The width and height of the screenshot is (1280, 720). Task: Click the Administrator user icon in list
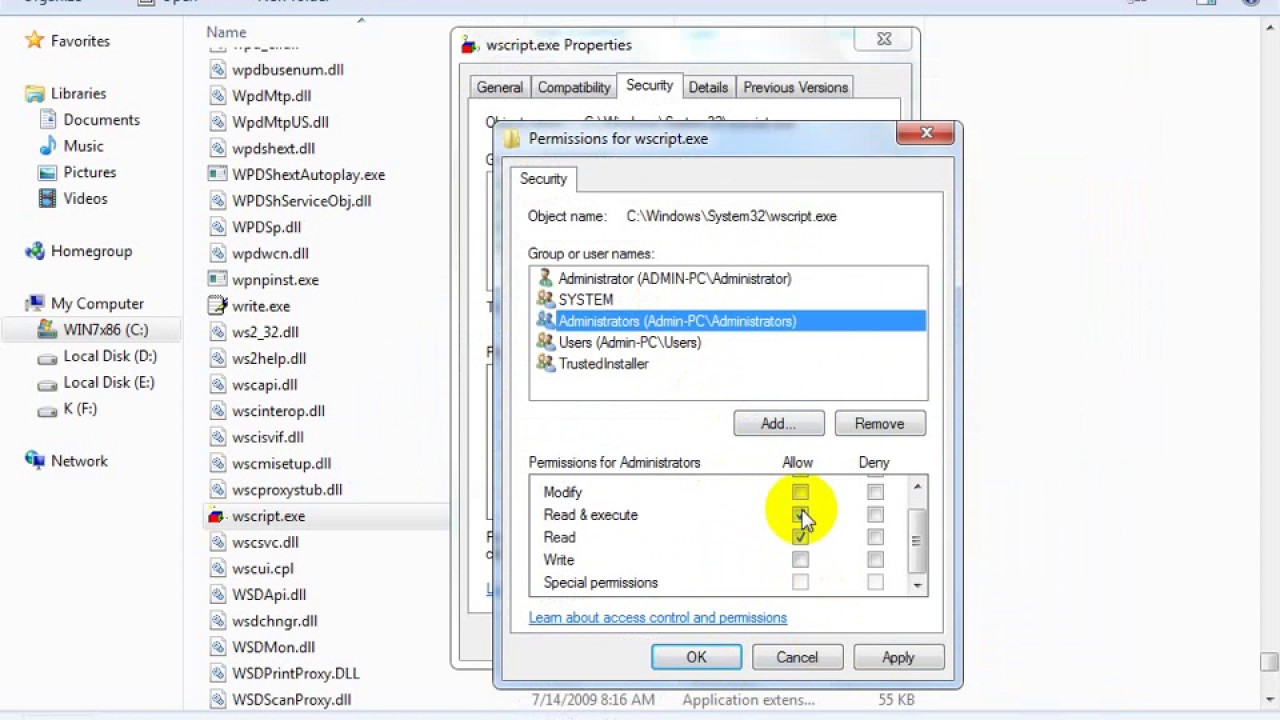point(545,278)
